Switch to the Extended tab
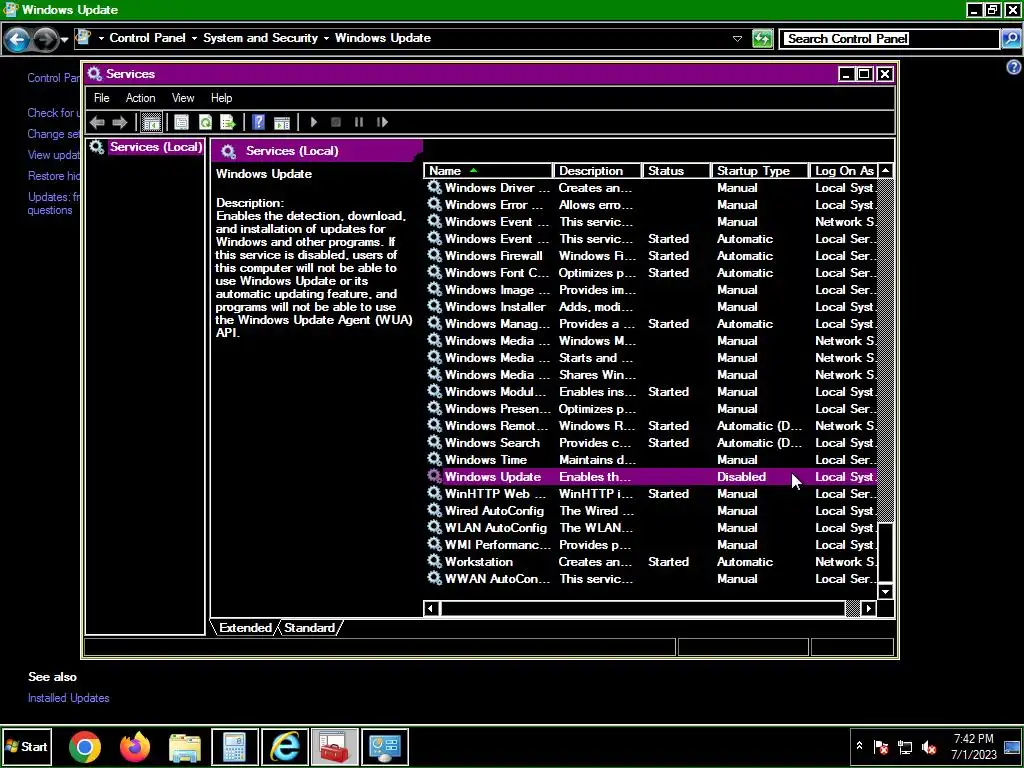This screenshot has width=1024, height=768. tap(245, 628)
